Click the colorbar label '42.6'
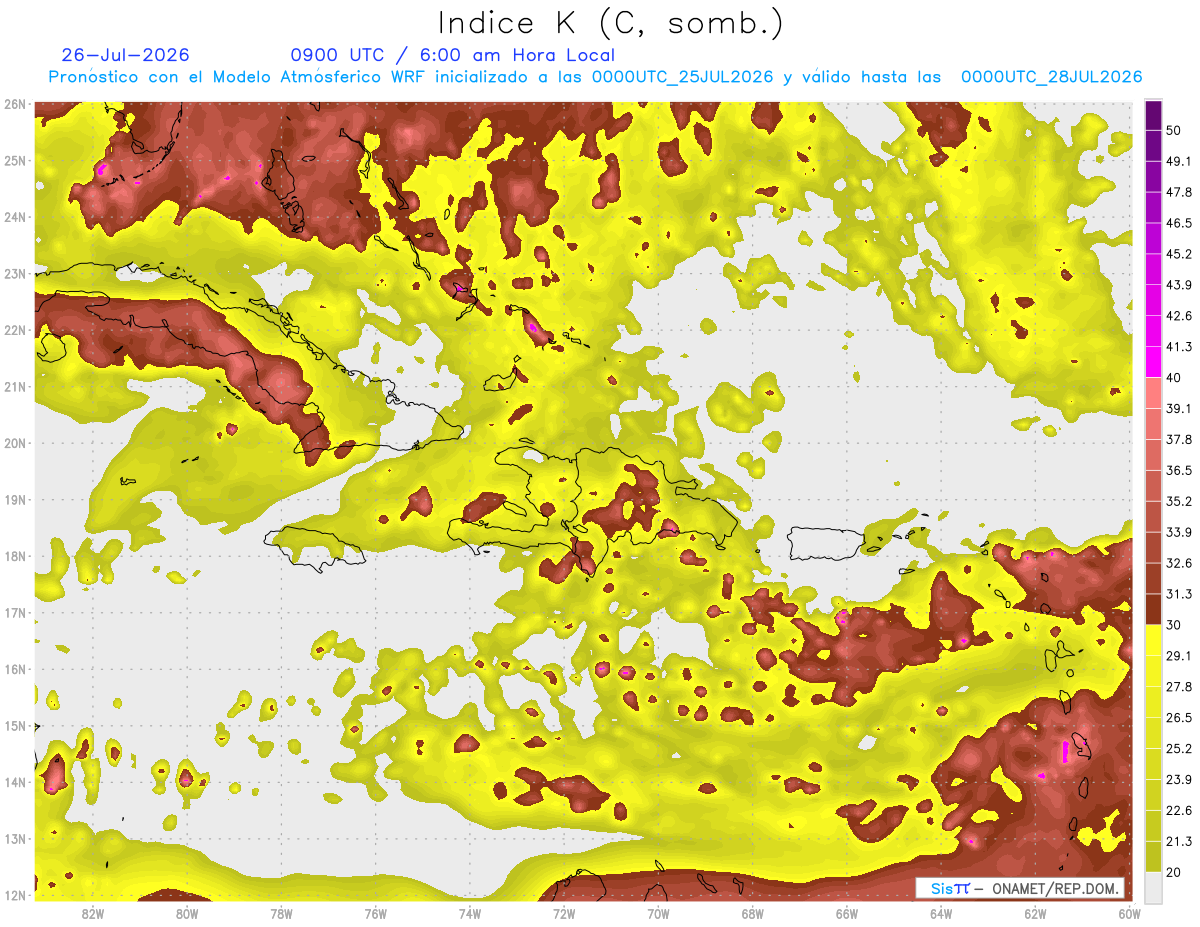The height and width of the screenshot is (927, 1200). click(x=1179, y=316)
